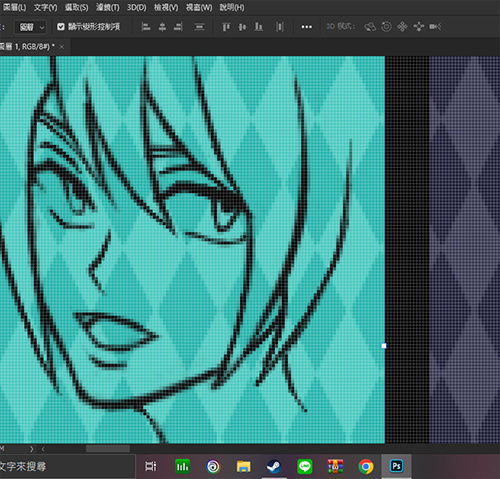Click the status bar right chevron arrow
The image size is (500, 479).
[x=31, y=449]
